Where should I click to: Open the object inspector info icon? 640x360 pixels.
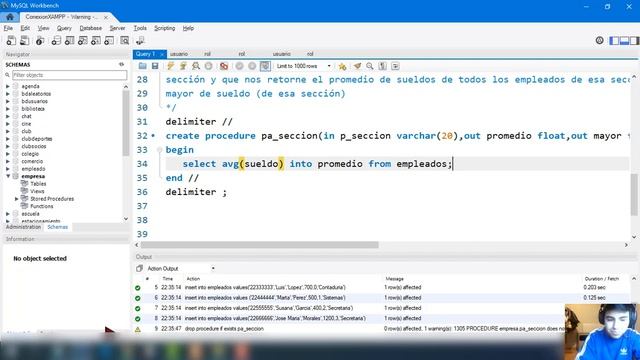pyautogui.click(x=40, y=40)
